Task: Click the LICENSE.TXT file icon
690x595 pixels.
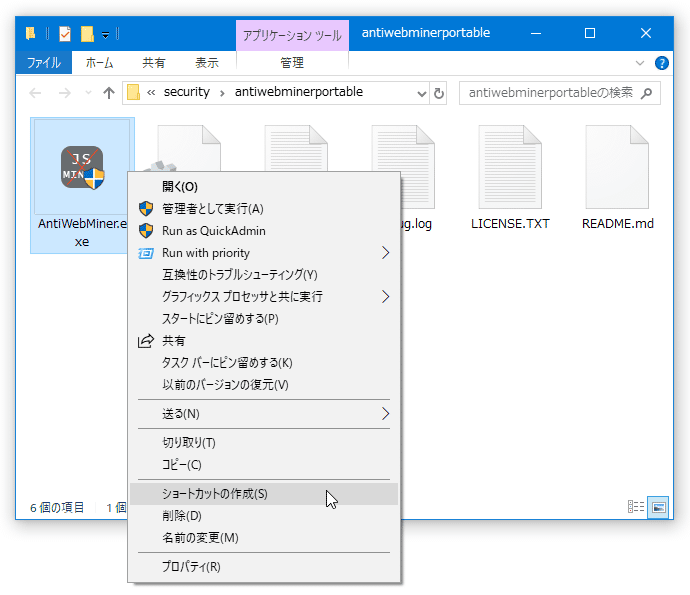Action: [510, 167]
